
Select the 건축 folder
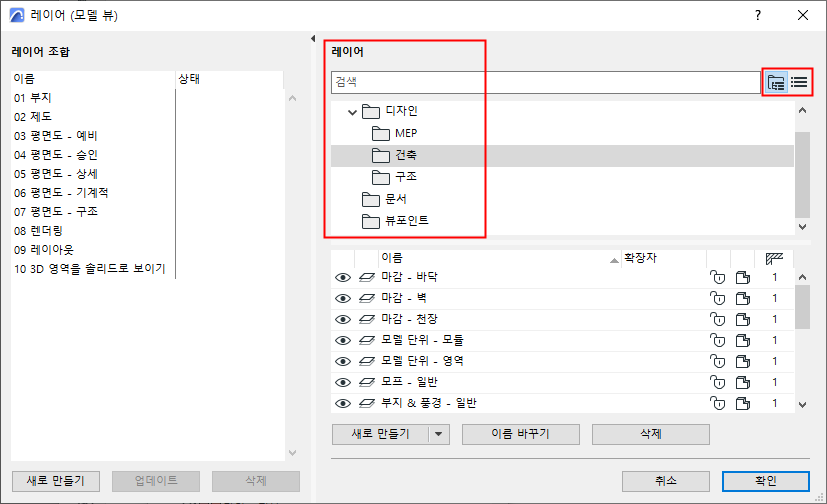tap(562, 155)
